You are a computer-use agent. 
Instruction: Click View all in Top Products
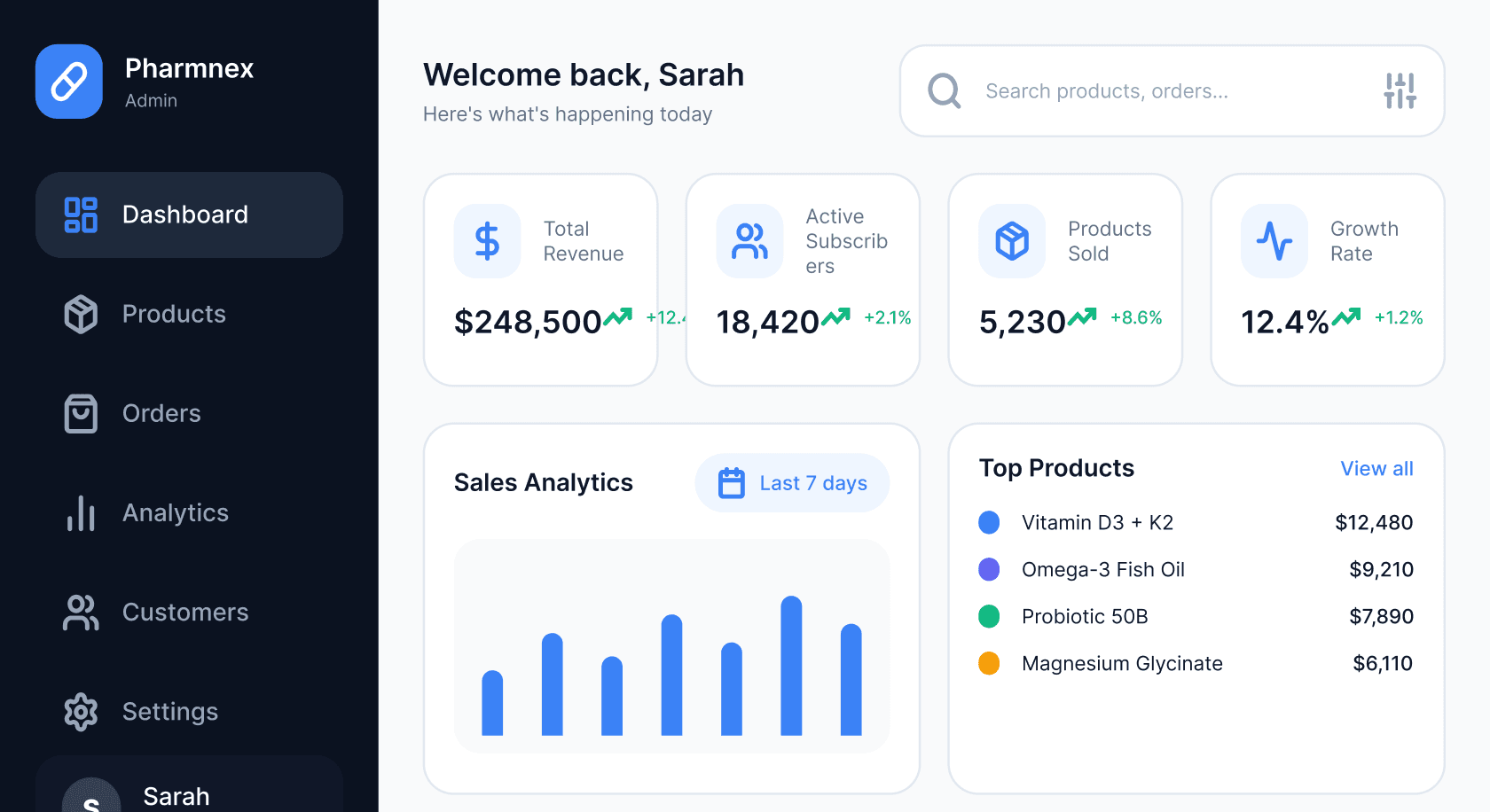(1376, 469)
